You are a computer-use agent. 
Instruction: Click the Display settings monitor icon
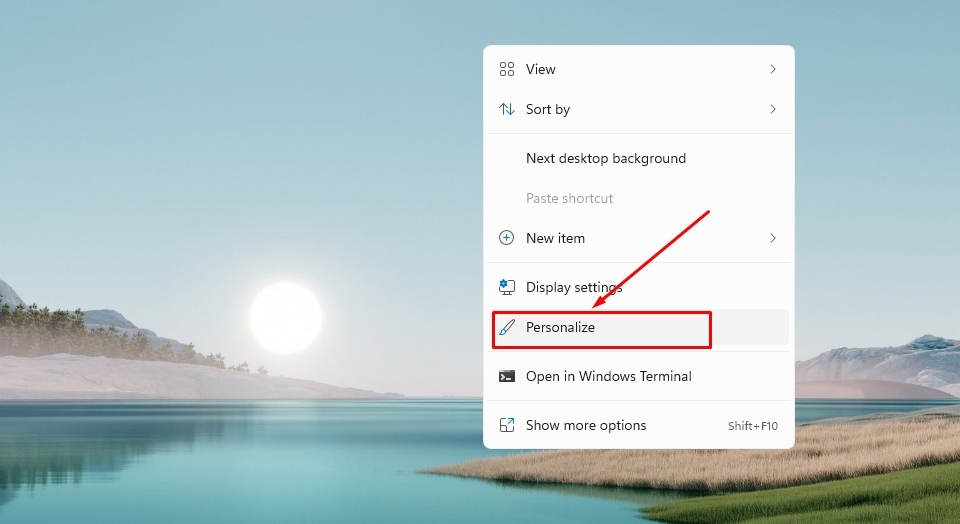click(x=506, y=286)
